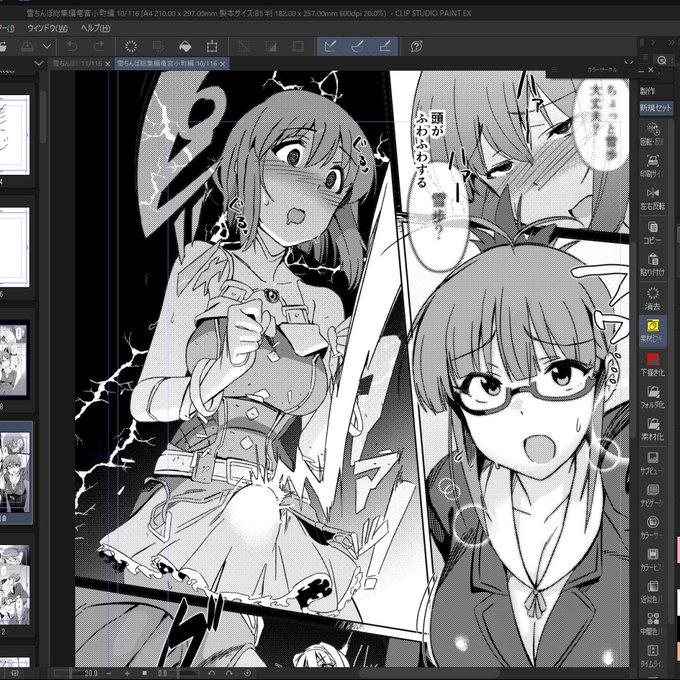Click the dimmed invert selection icon
This screenshot has width=680, height=680.
pos(271,46)
